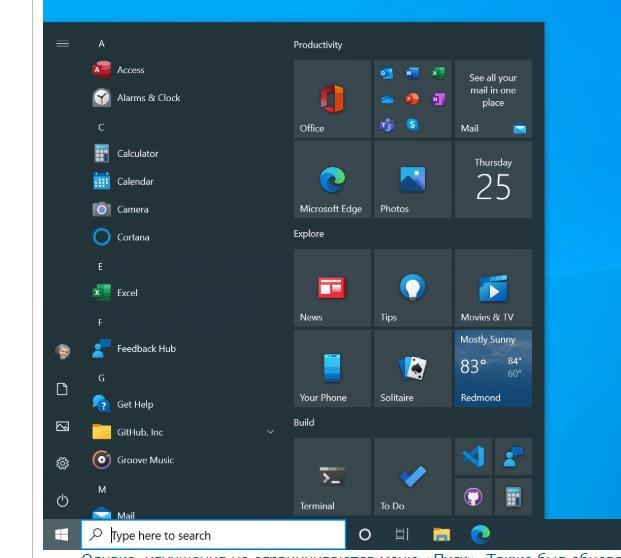Click the letter M index header
The height and width of the screenshot is (558, 621).
click(x=102, y=490)
